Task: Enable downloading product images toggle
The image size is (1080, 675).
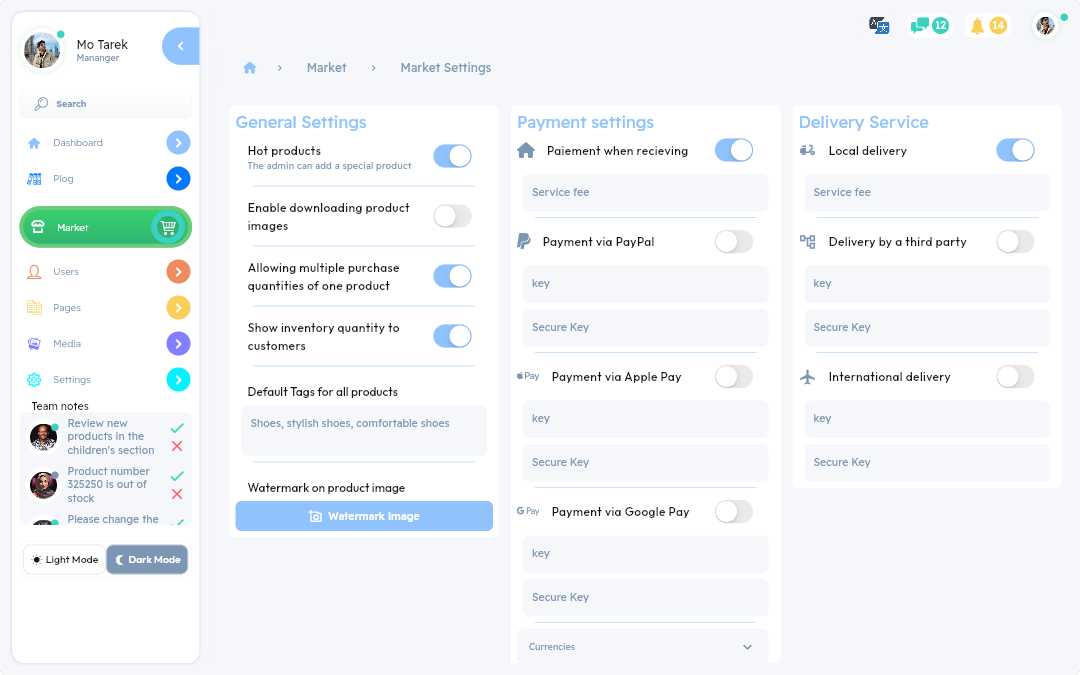Action: click(452, 216)
